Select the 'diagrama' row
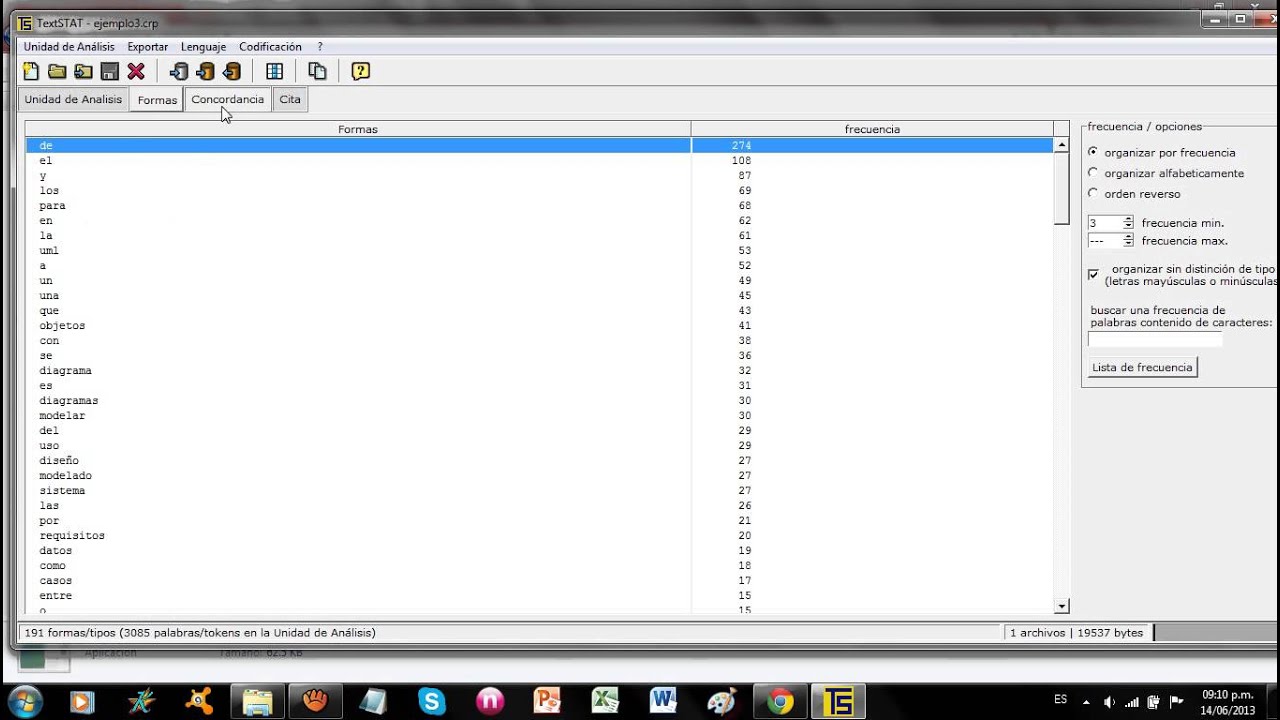Viewport: 1280px width, 720px height. [x=540, y=370]
